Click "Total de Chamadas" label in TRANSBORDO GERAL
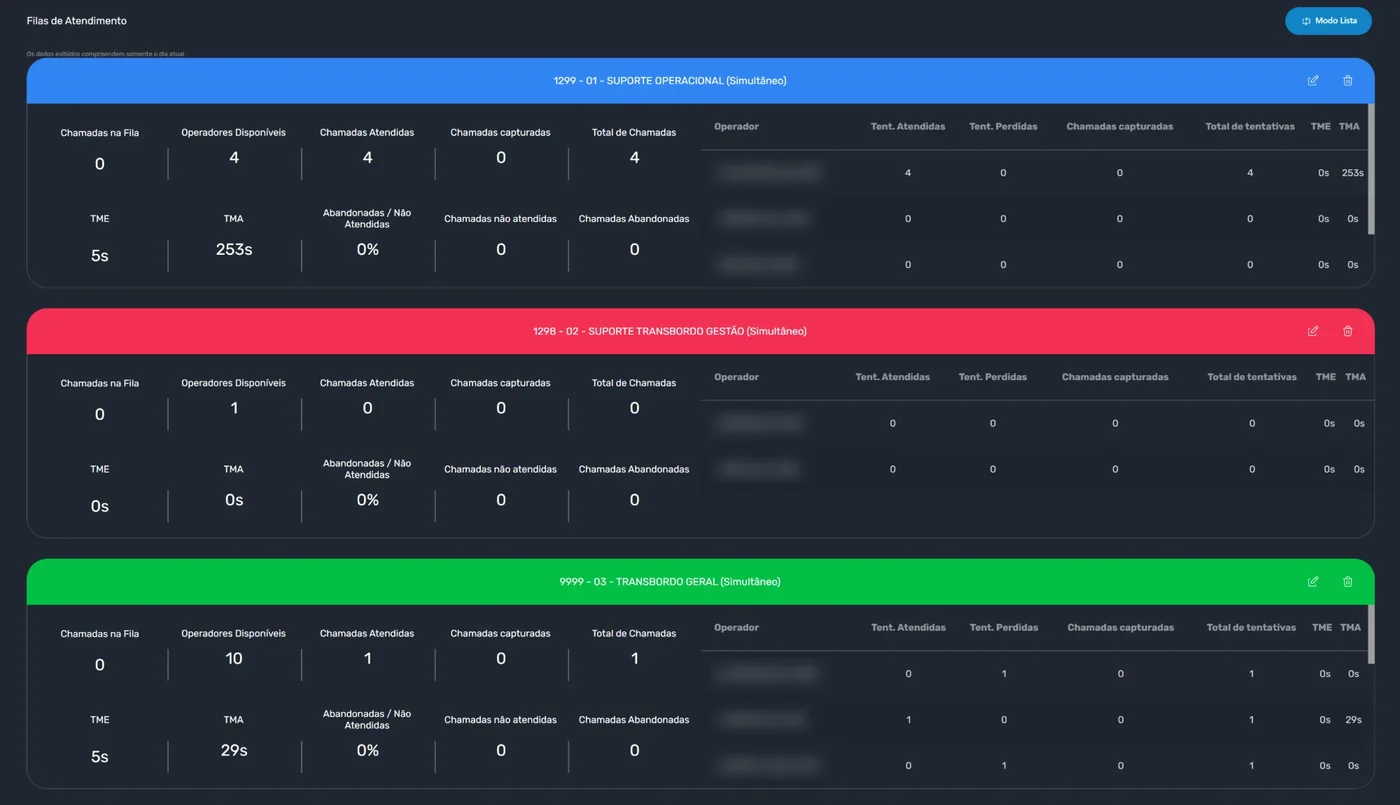Screen dimensions: 1400x805 [x=634, y=633]
